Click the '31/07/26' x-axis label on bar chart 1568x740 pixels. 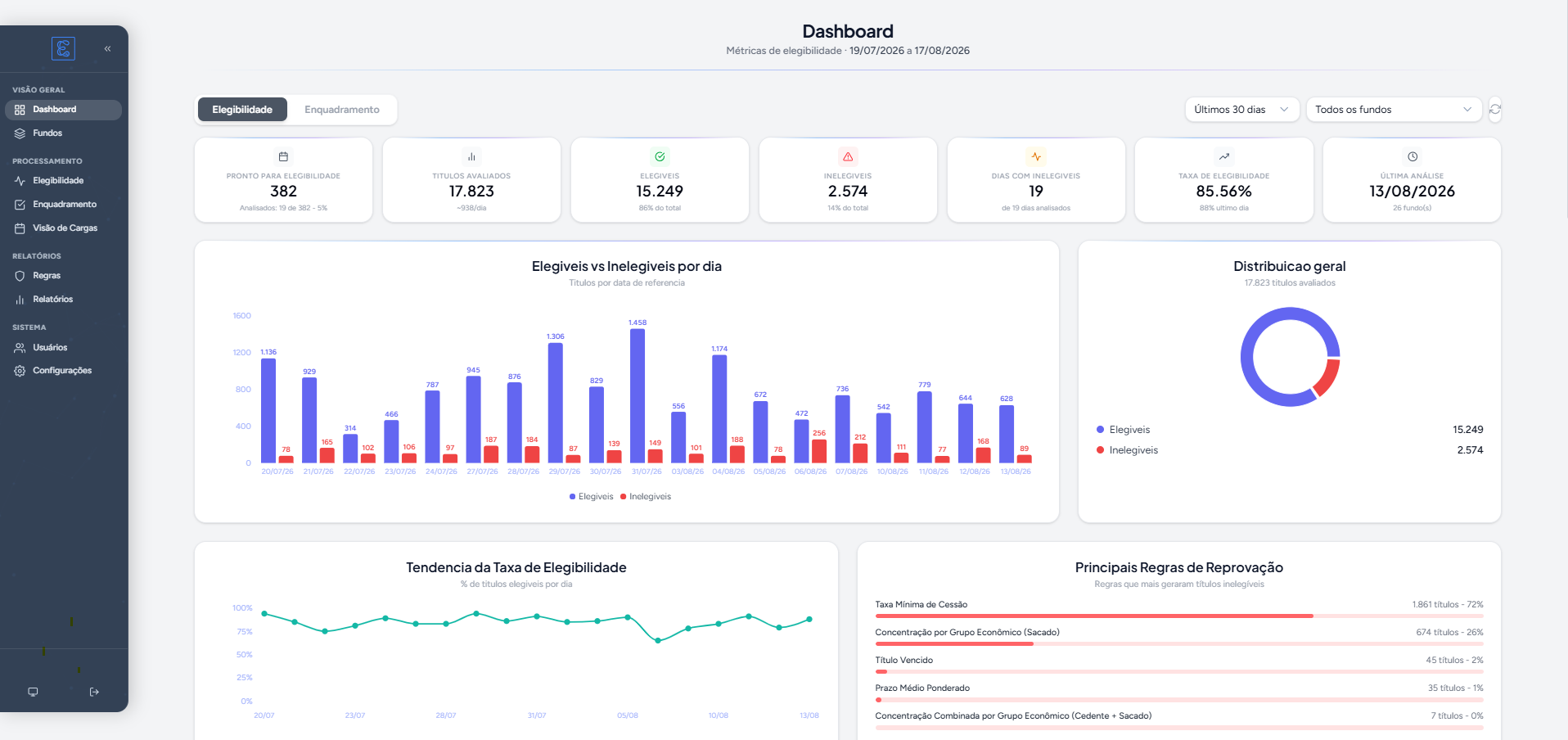[x=647, y=472]
